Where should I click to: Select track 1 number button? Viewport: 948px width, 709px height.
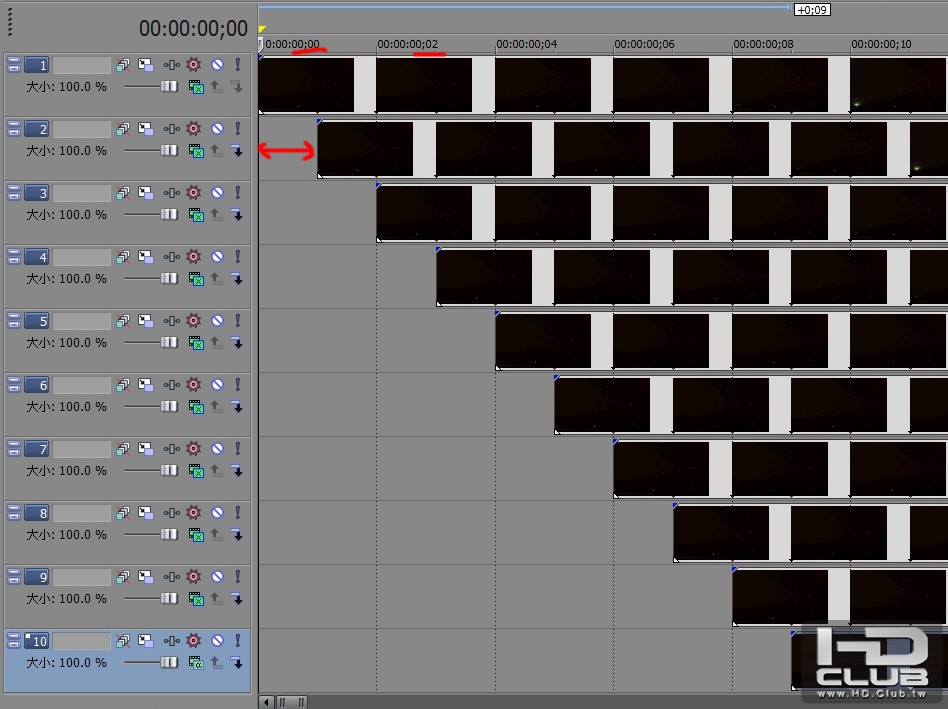click(37, 65)
